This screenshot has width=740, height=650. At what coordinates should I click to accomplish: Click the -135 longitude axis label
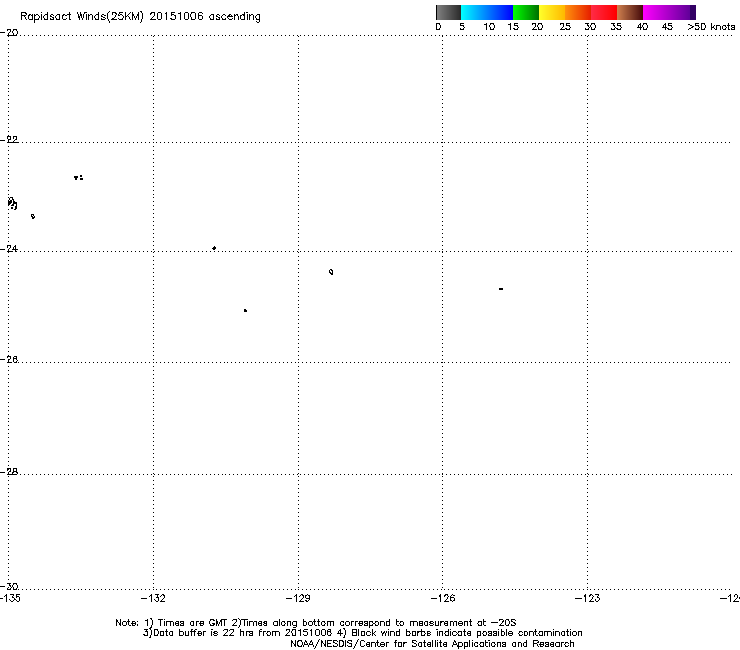[x=10, y=599]
